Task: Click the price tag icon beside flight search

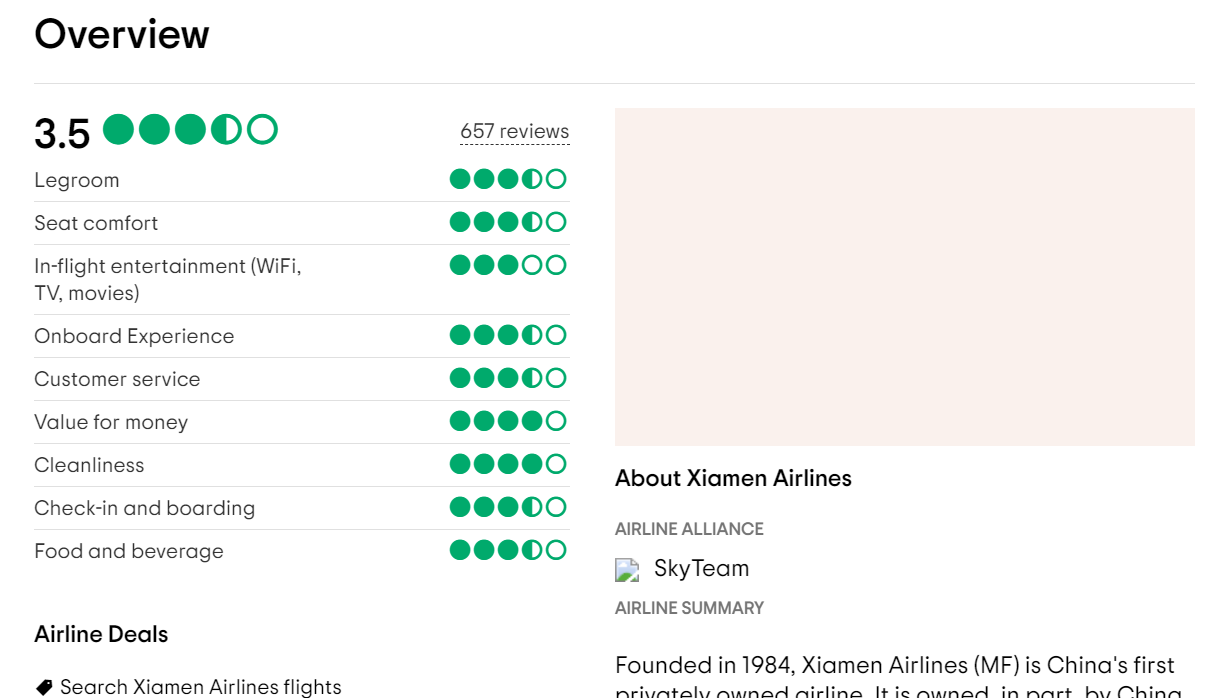Action: tap(44, 687)
